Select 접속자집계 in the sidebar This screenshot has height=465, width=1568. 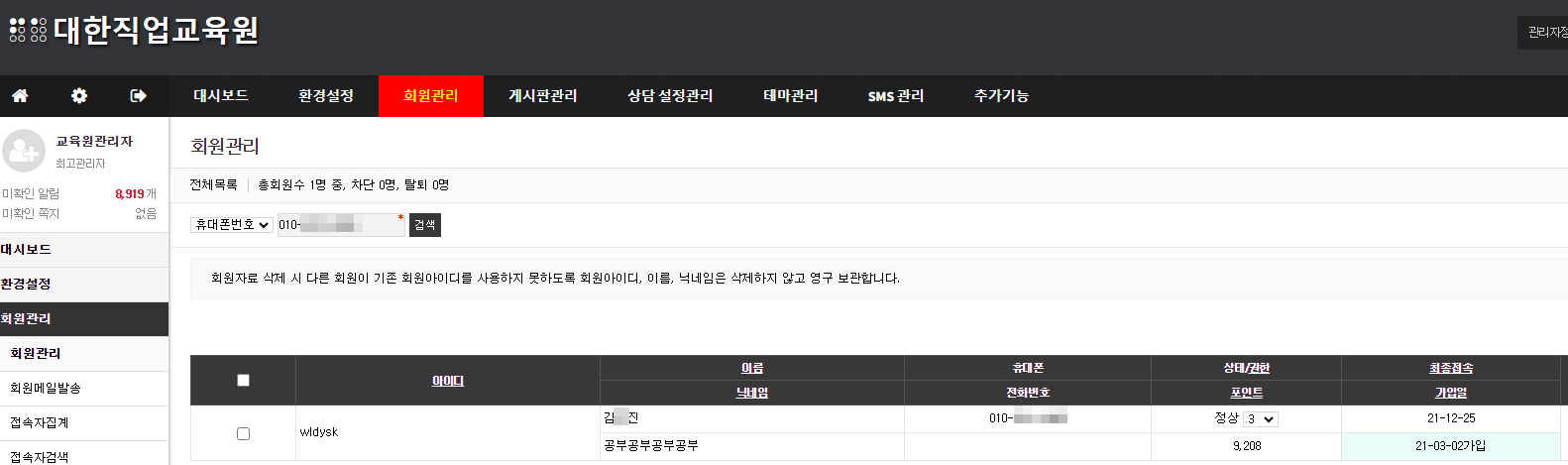click(40, 423)
